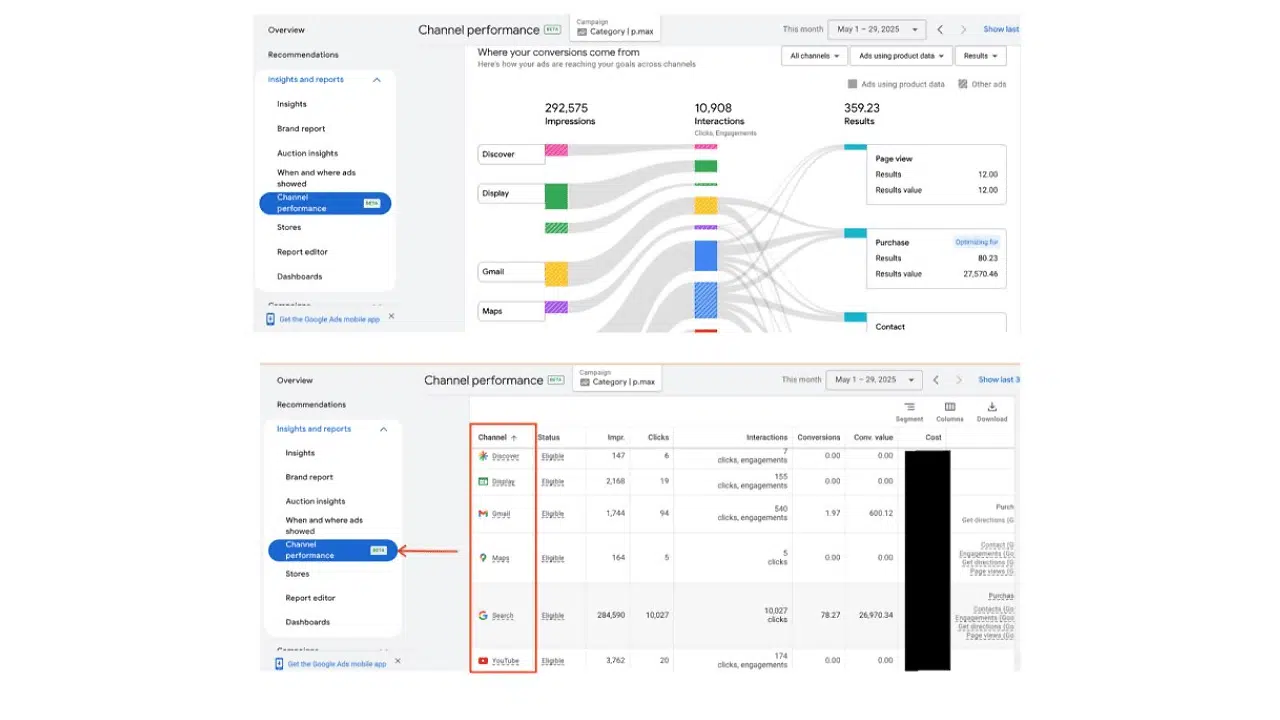Click Get the Google Ads mobile app link in the top screenshot

(x=329, y=319)
